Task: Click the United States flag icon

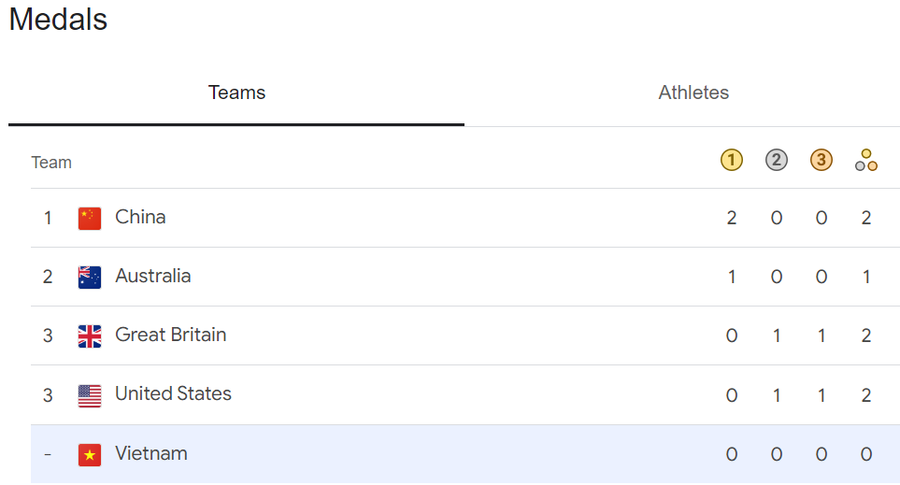Action: point(90,395)
